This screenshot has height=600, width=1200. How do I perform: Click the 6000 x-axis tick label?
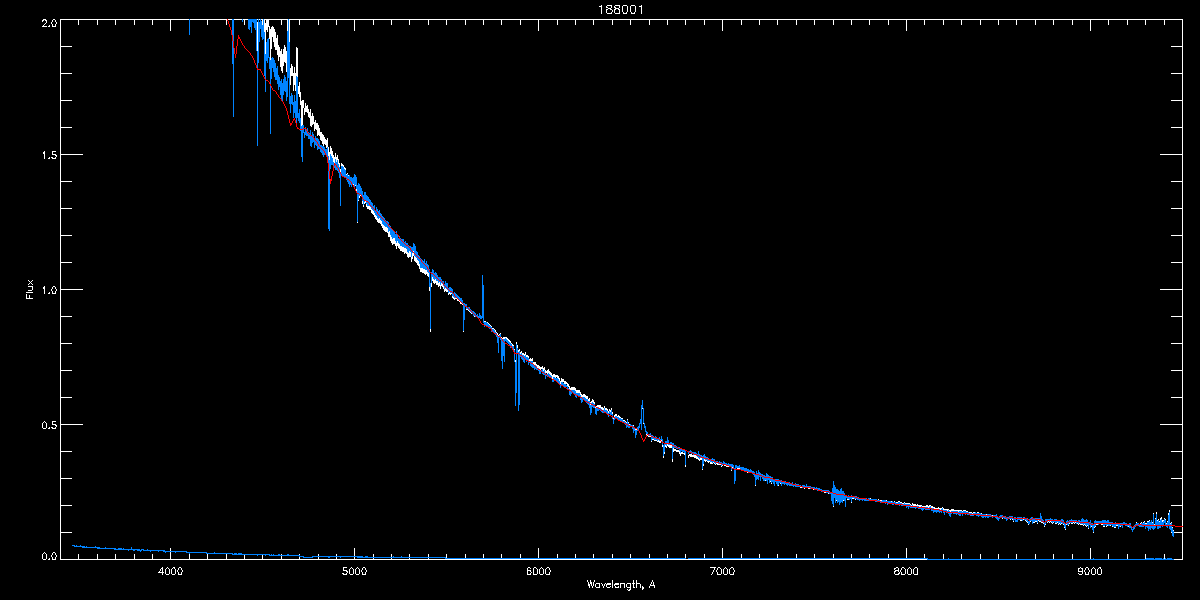click(x=538, y=572)
